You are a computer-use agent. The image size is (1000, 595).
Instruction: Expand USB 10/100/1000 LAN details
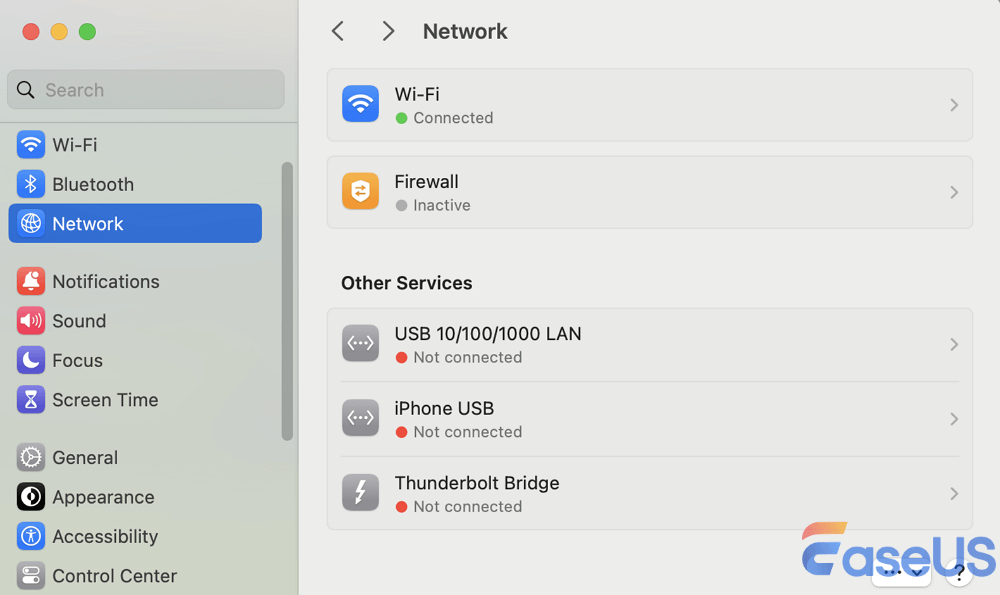(953, 343)
